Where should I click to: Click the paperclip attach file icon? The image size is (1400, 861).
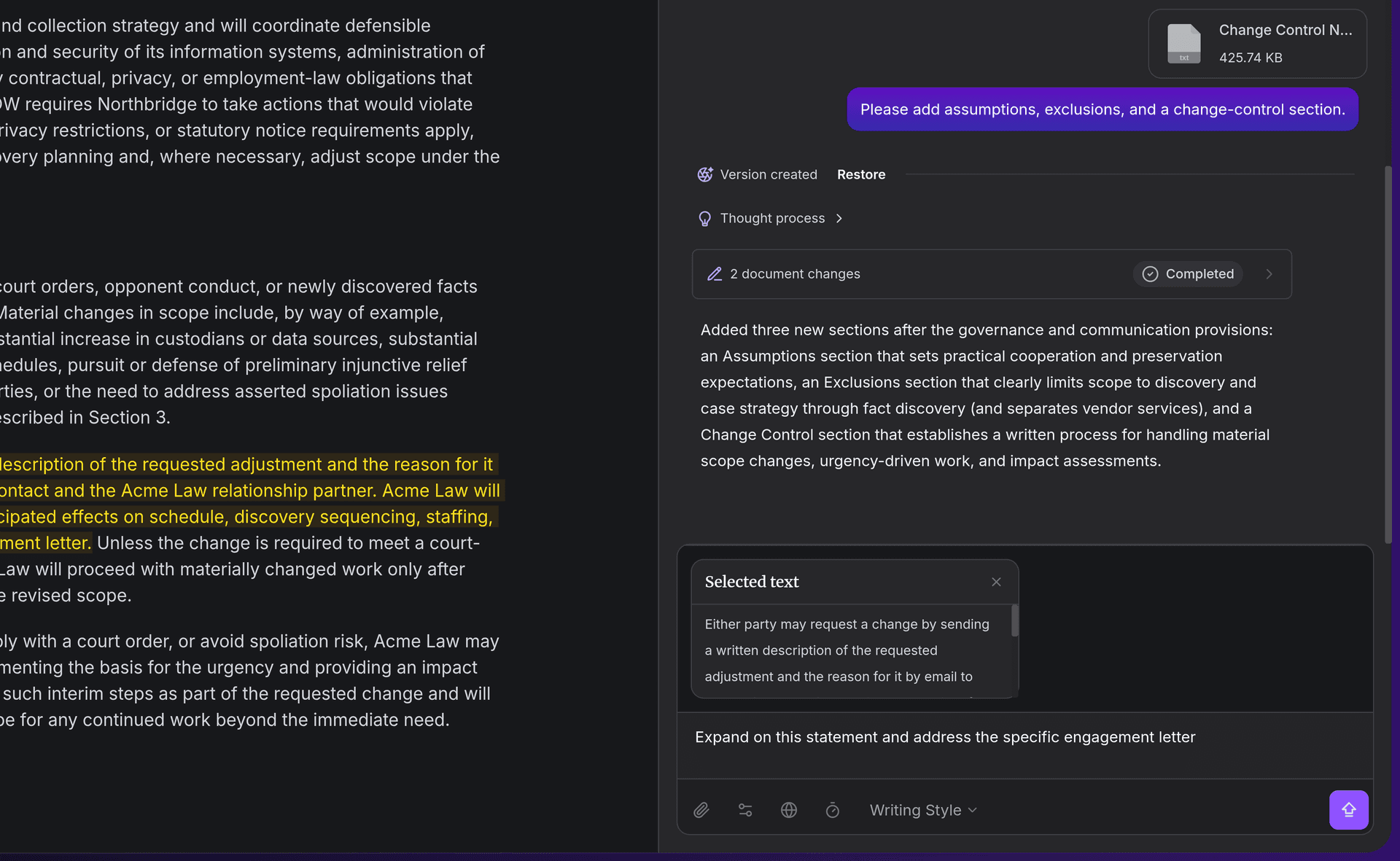[701, 810]
